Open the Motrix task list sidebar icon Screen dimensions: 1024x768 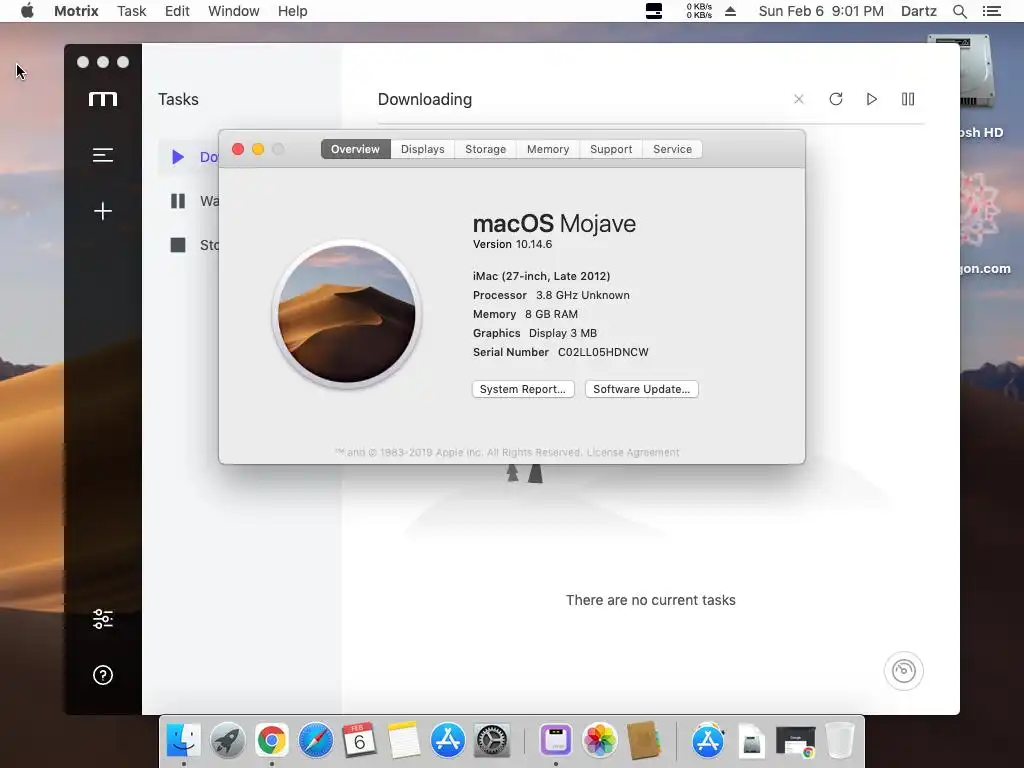103,155
